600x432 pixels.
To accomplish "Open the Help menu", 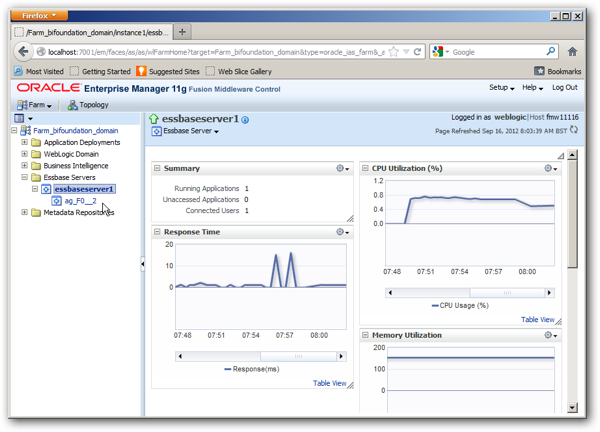I will point(532,88).
